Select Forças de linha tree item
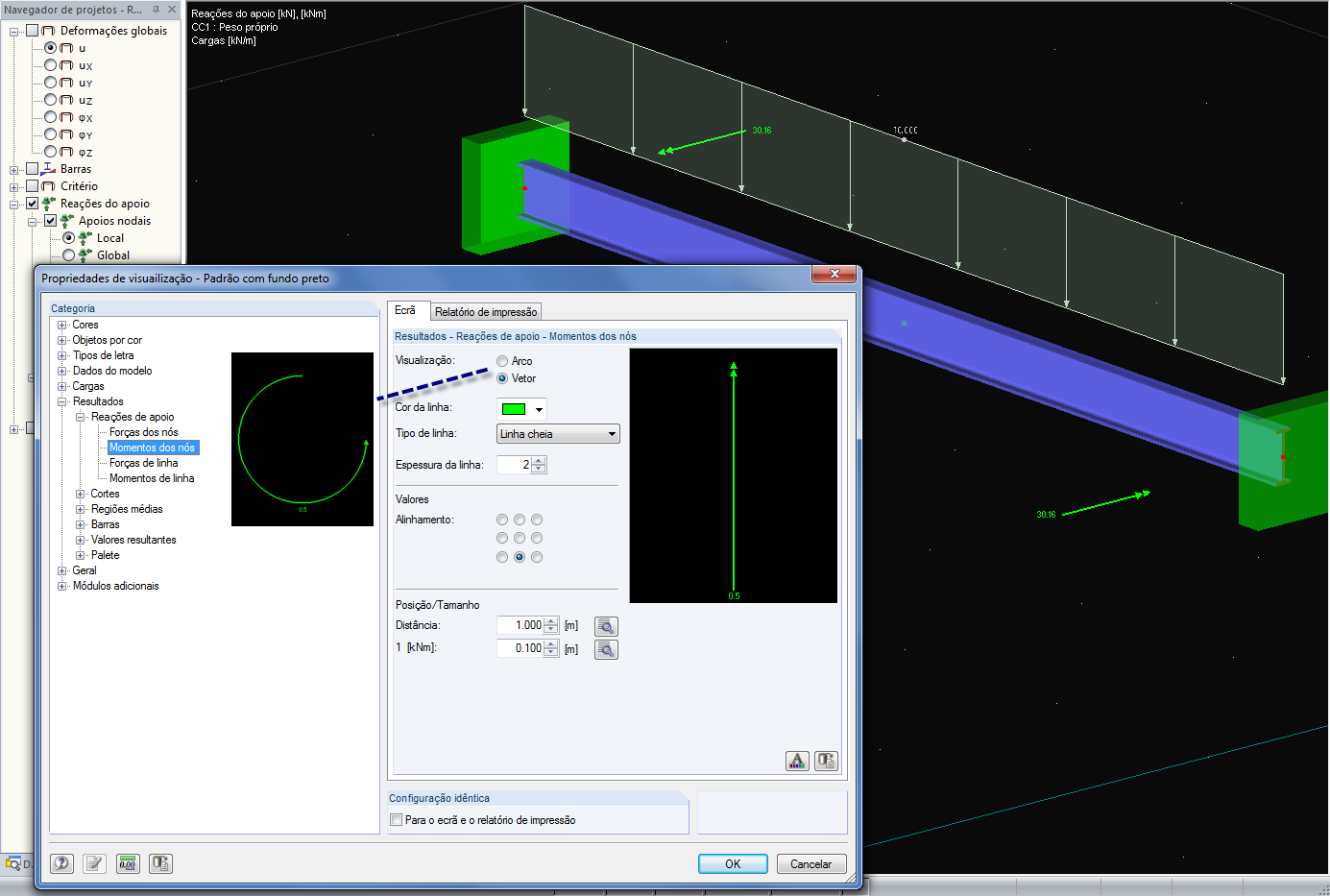This screenshot has height=896, width=1330. tap(144, 463)
